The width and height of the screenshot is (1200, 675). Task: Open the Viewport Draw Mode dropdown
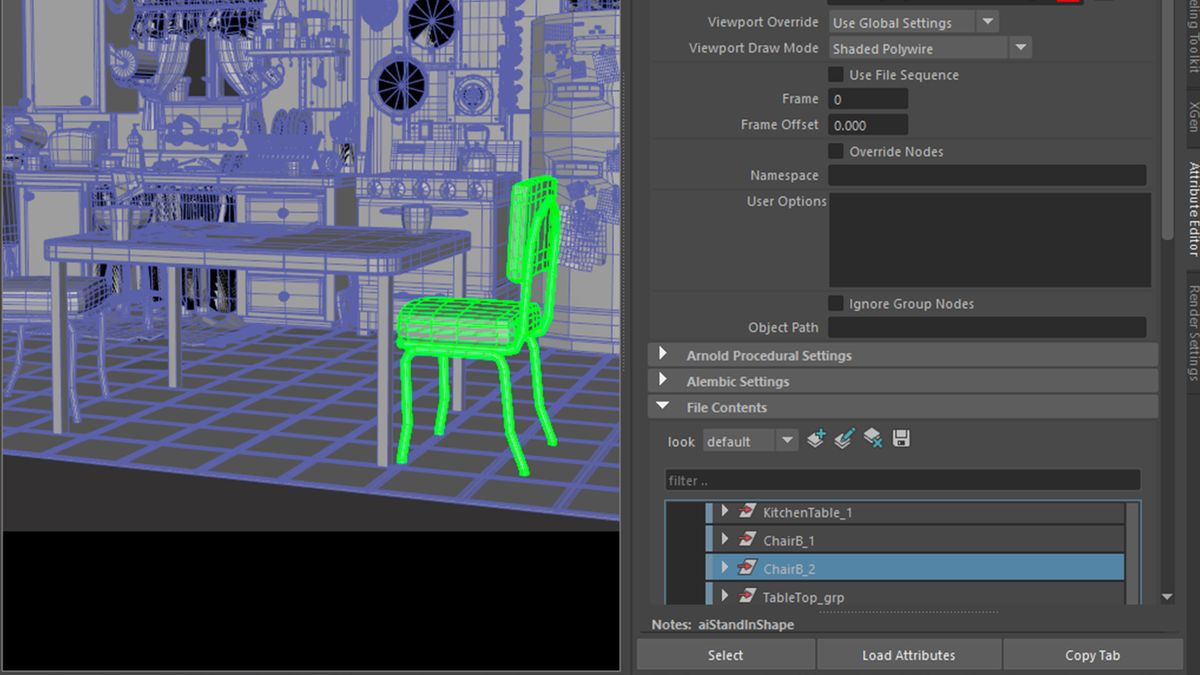pos(930,48)
